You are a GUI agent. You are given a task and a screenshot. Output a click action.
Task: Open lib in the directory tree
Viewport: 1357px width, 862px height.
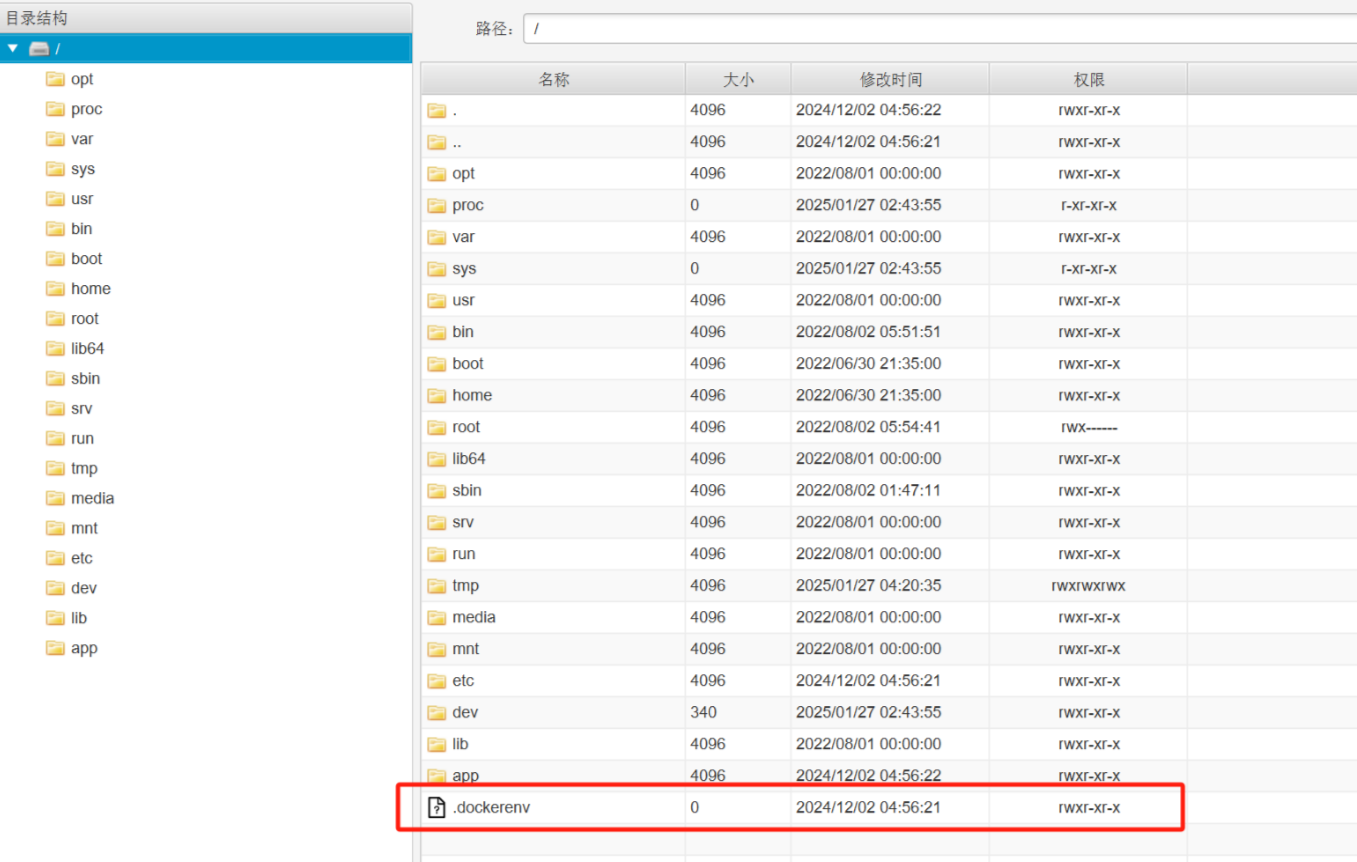[x=79, y=618]
